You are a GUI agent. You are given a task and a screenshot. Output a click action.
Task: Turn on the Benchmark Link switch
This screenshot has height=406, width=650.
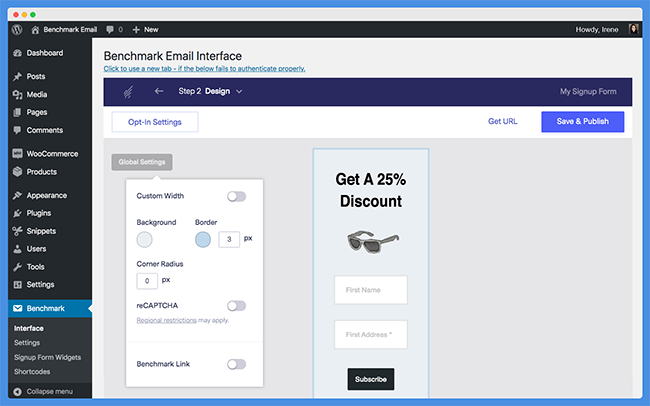[x=236, y=364]
